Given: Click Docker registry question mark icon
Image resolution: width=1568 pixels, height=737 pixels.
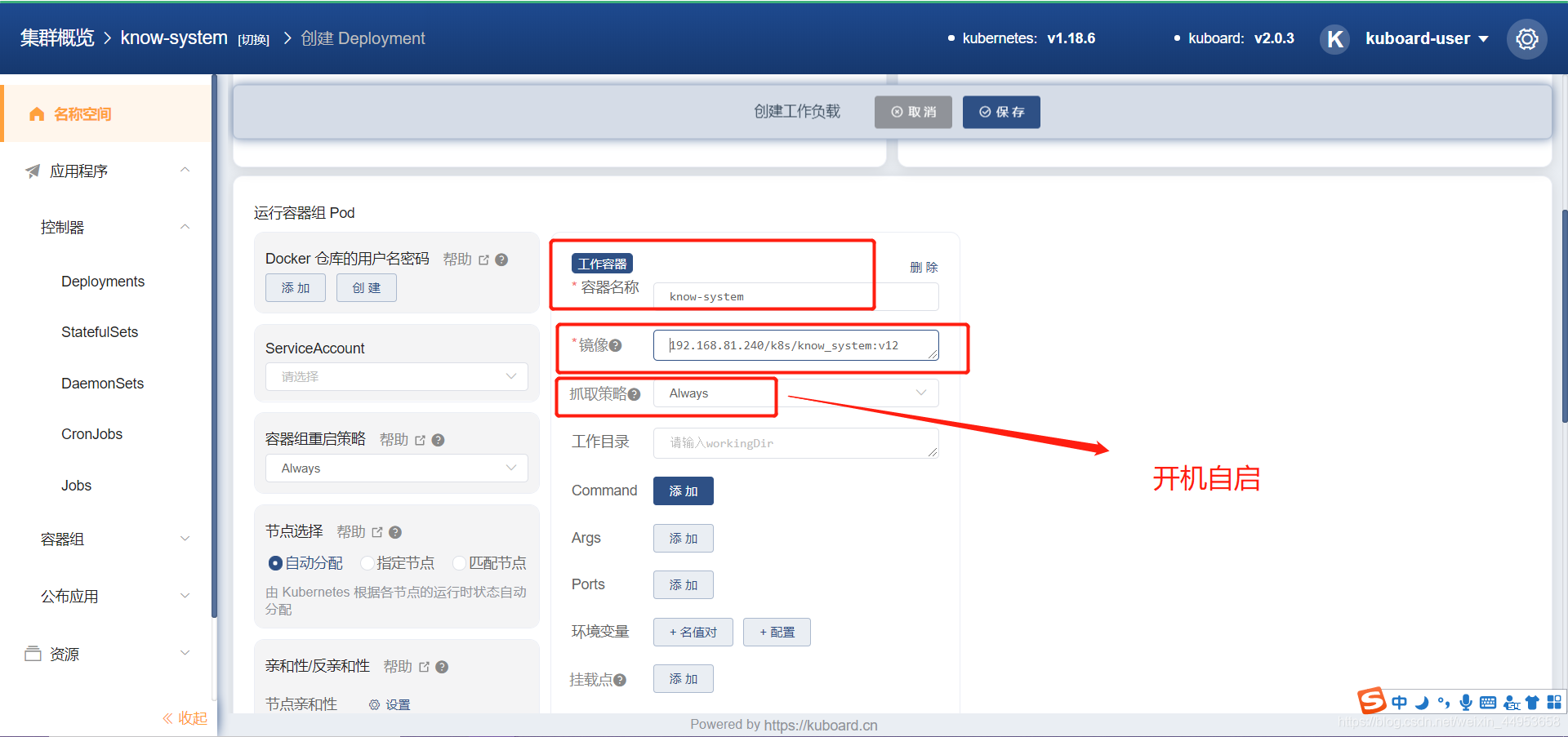Looking at the screenshot, I should [x=501, y=260].
